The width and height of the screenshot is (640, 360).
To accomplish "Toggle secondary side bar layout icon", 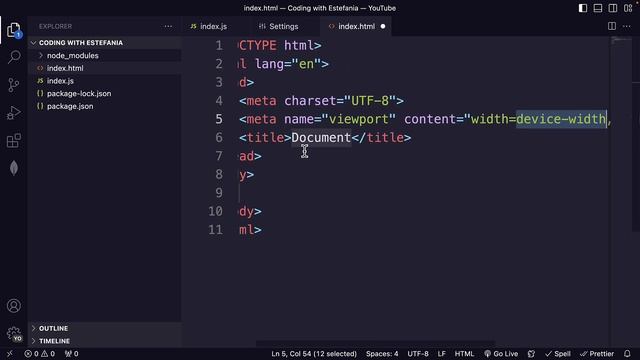I will point(613,8).
